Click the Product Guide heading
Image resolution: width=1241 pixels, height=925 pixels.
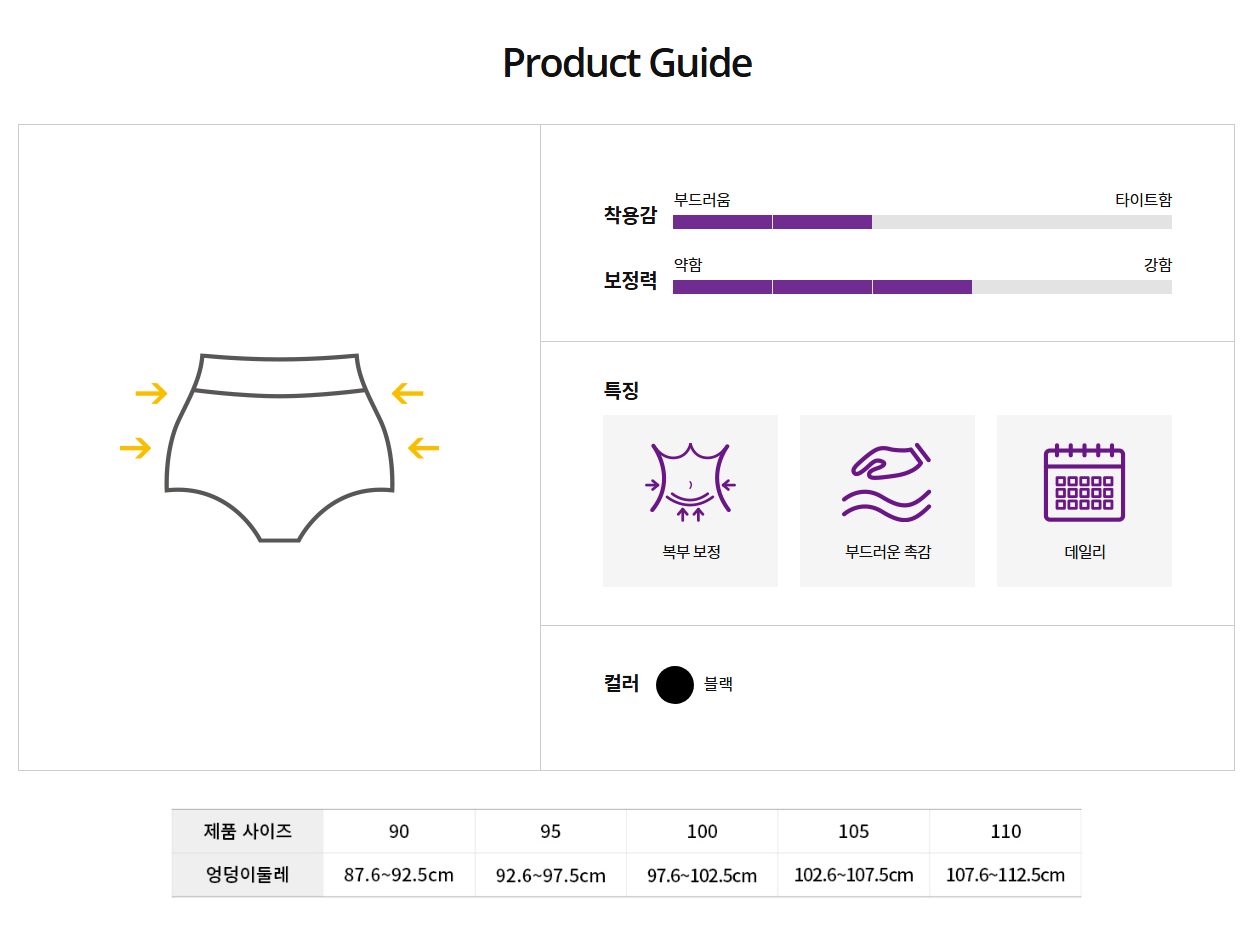[627, 63]
